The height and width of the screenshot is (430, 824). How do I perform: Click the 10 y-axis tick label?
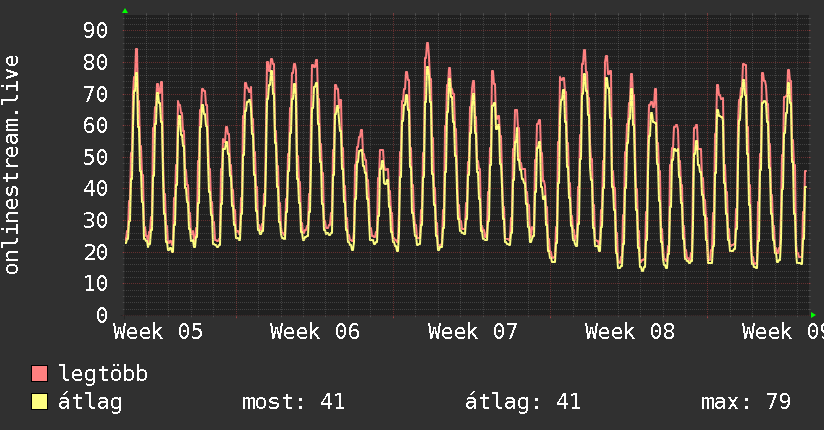[x=96, y=284]
